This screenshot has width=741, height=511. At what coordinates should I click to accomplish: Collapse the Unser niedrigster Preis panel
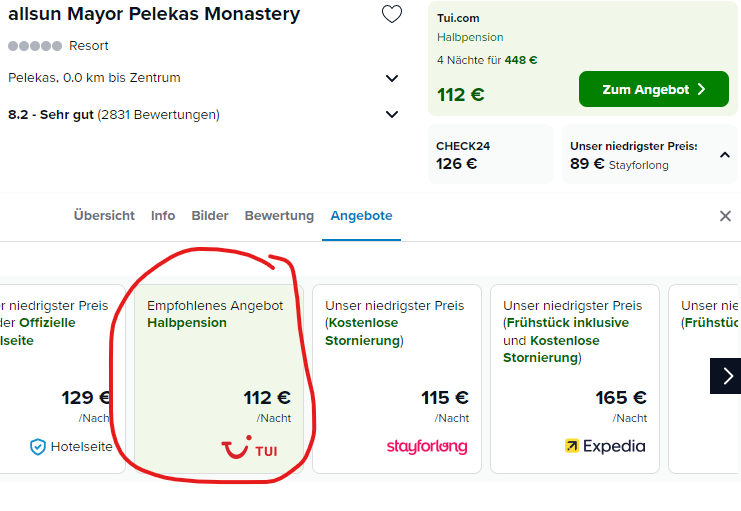tap(724, 155)
